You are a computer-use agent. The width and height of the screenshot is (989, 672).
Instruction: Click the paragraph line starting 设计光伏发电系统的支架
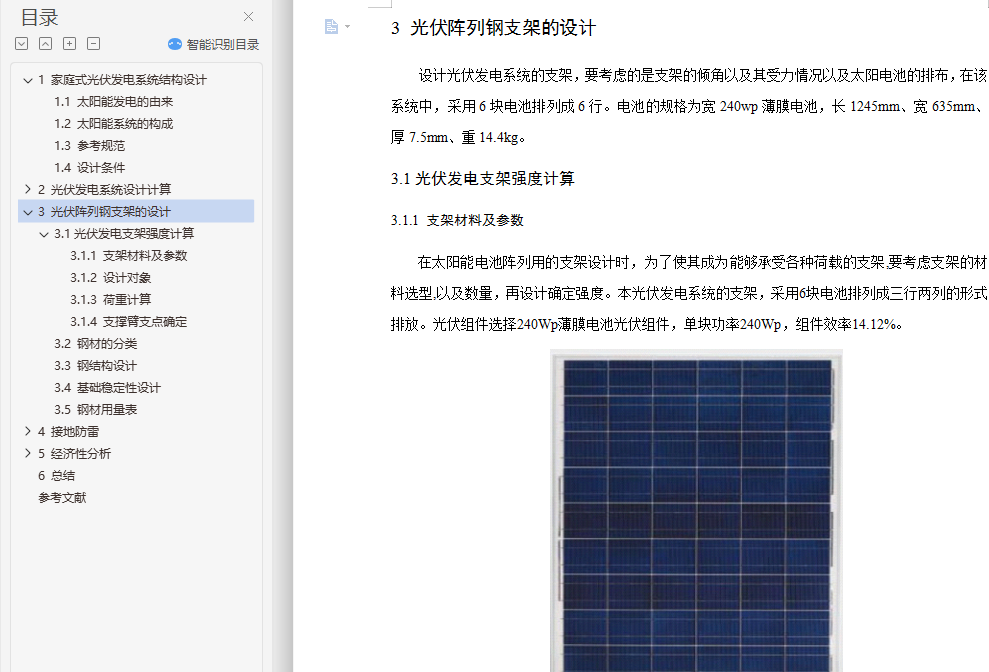703,76
